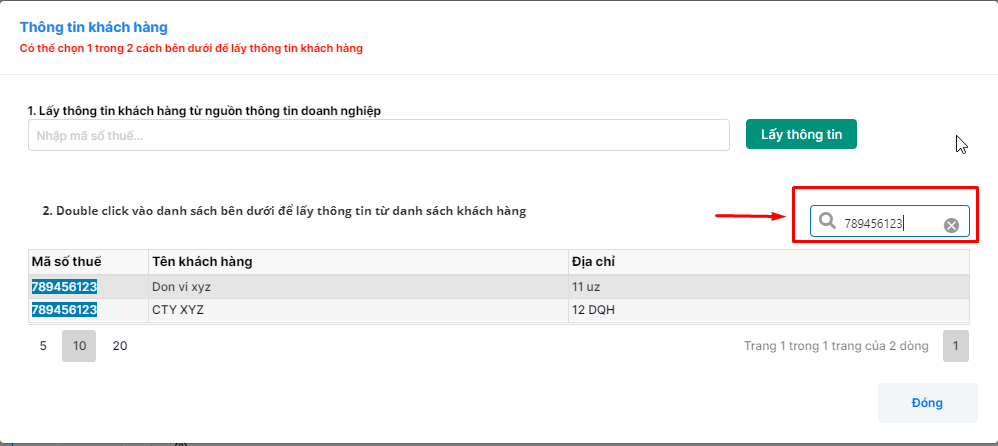Click the magnifier icon in the search box
This screenshot has width=998, height=446.
coord(827,222)
